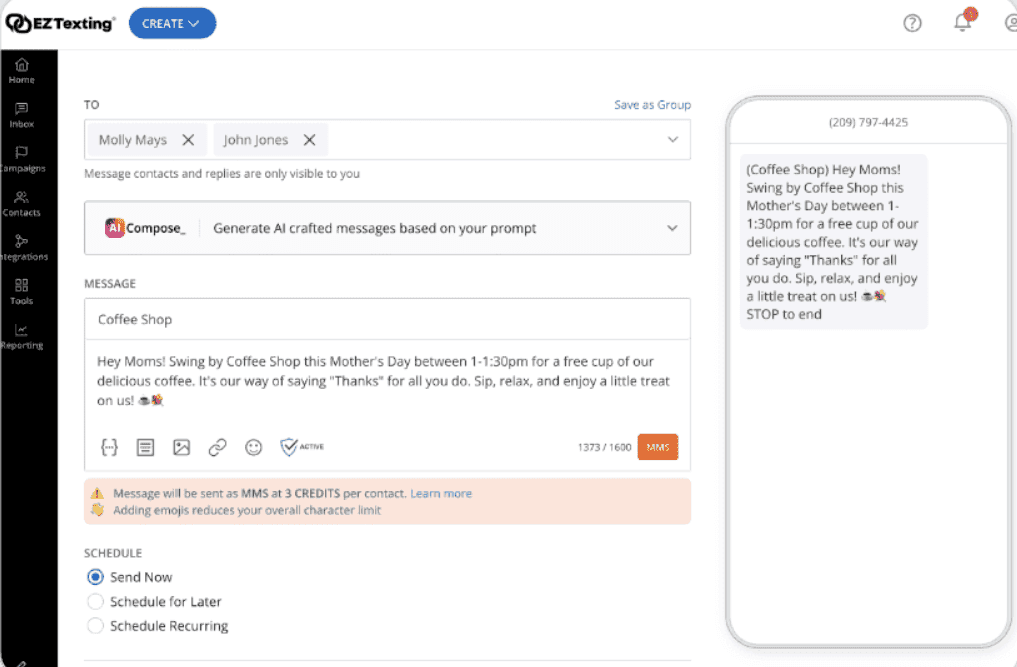Open the message templates icon
This screenshot has height=667, width=1017.
click(145, 447)
